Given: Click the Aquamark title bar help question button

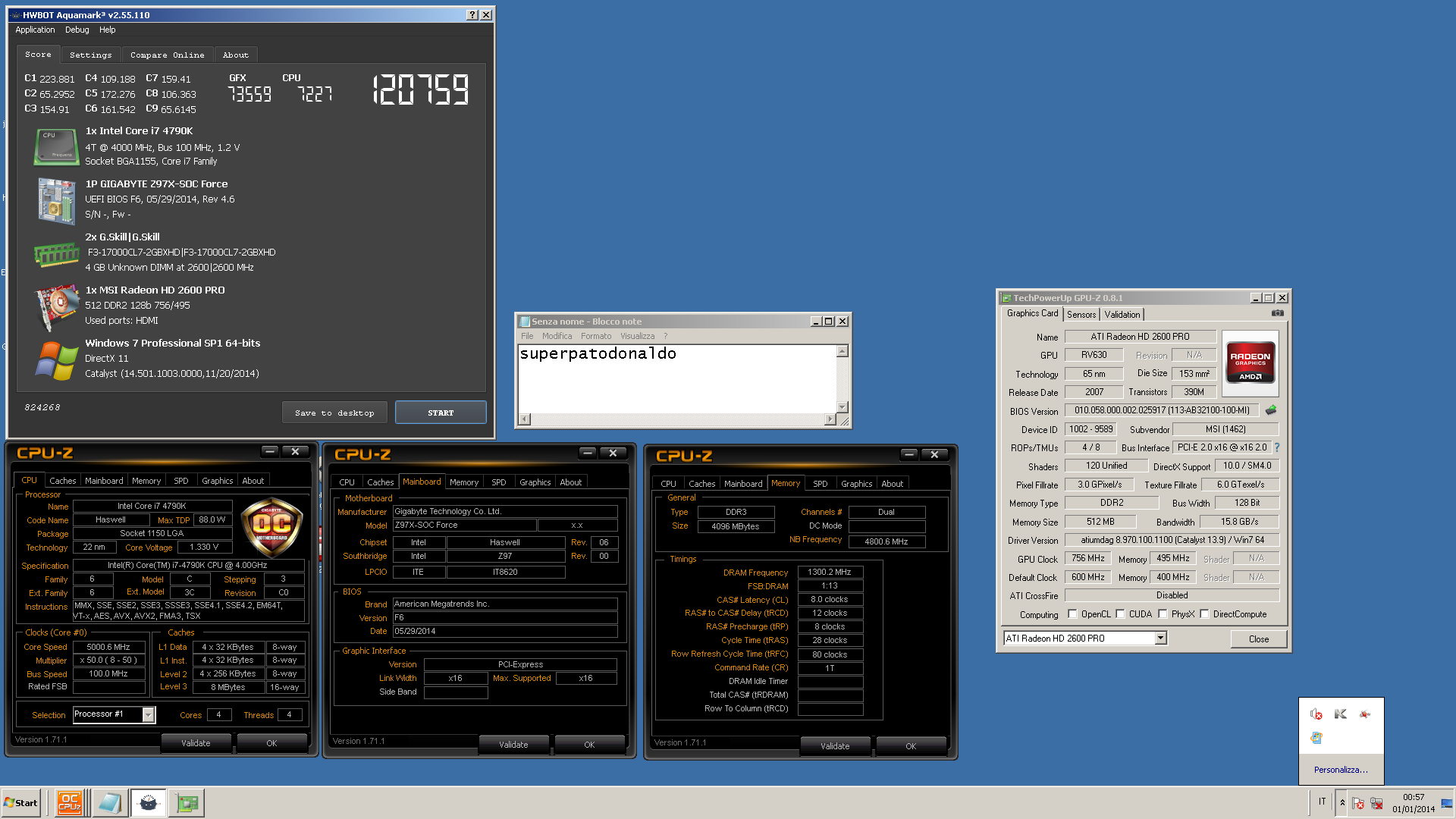Looking at the screenshot, I should click(x=472, y=15).
